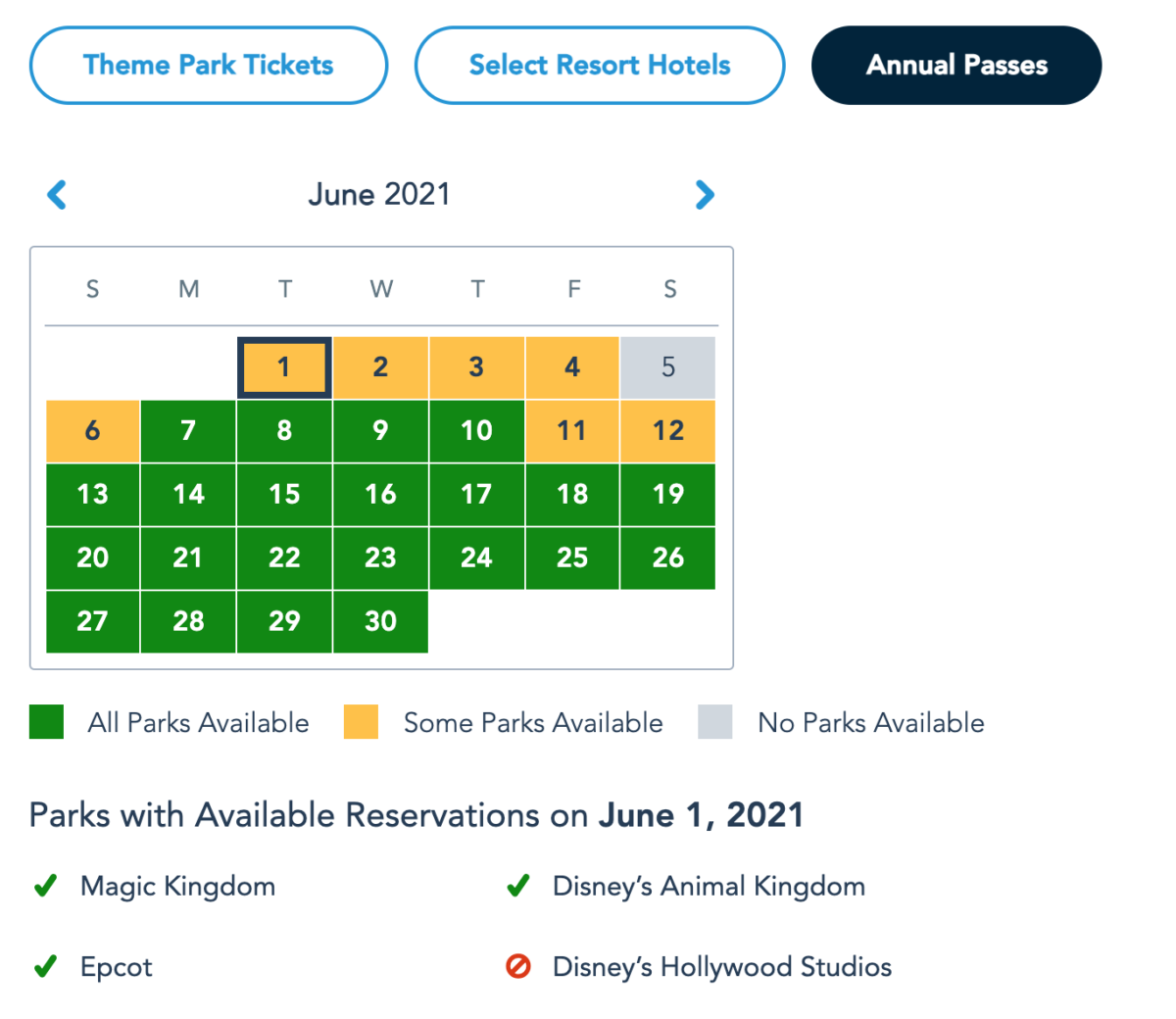
Task: Switch to Select Resort Hotels tab
Action: click(x=600, y=66)
